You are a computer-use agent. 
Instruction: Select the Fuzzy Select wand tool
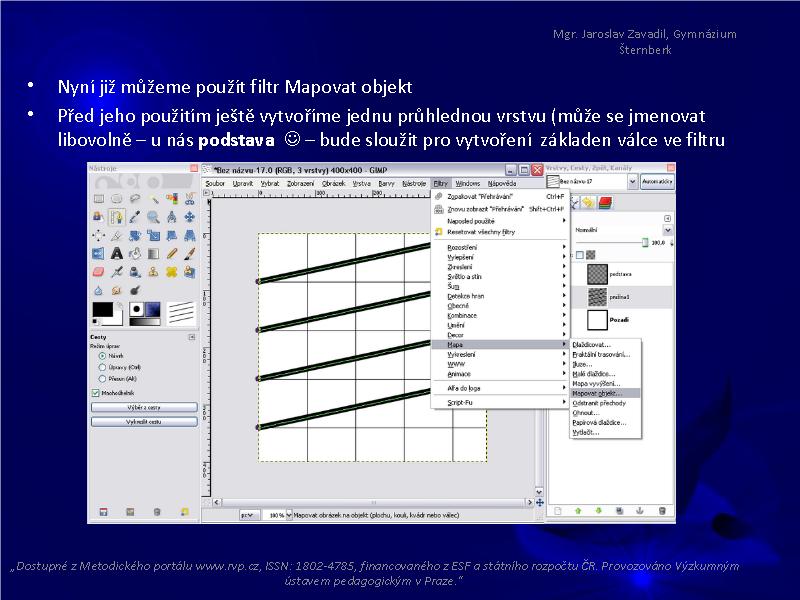coord(153,198)
